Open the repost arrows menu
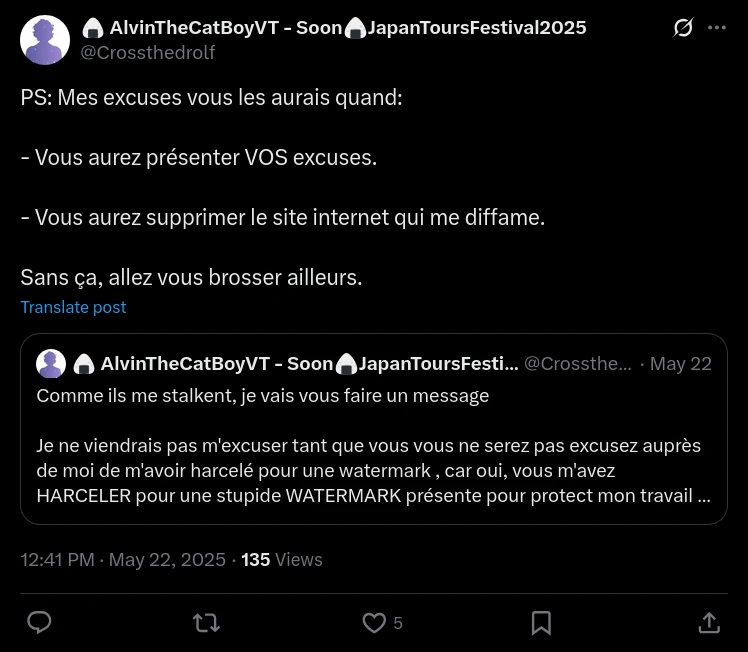Screen dimensions: 748x652 click(x=206, y=623)
